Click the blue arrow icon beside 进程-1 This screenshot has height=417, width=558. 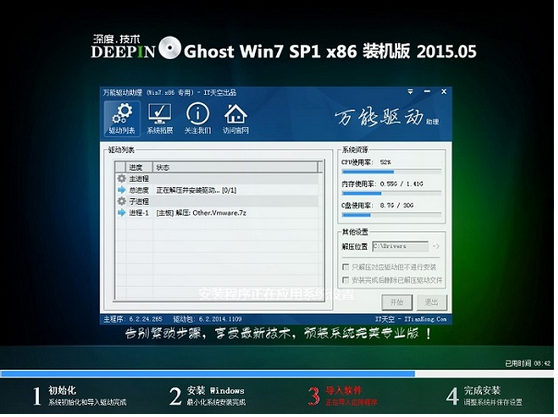(122, 212)
